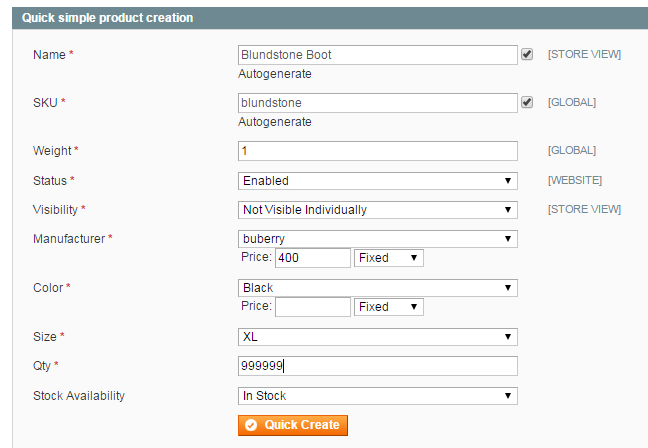Expand the Stock Availability dropdown

377,396
